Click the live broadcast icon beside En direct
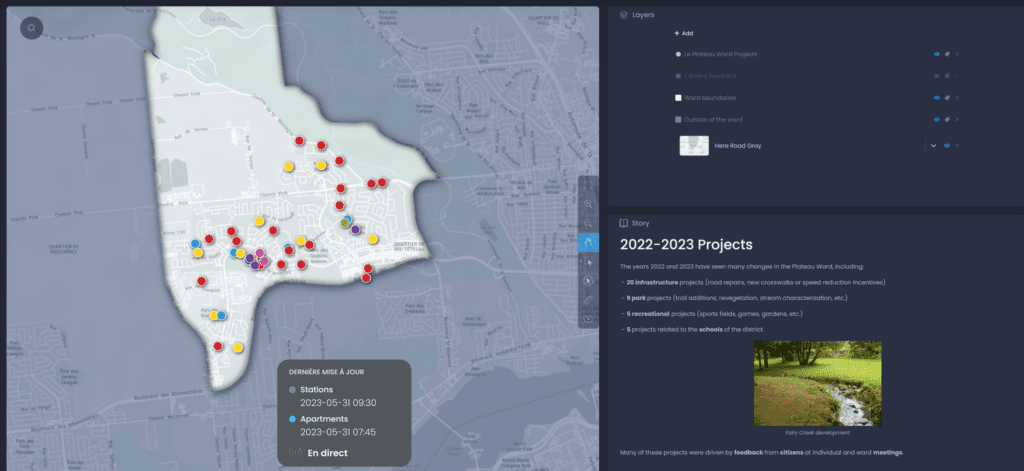 click(x=295, y=452)
